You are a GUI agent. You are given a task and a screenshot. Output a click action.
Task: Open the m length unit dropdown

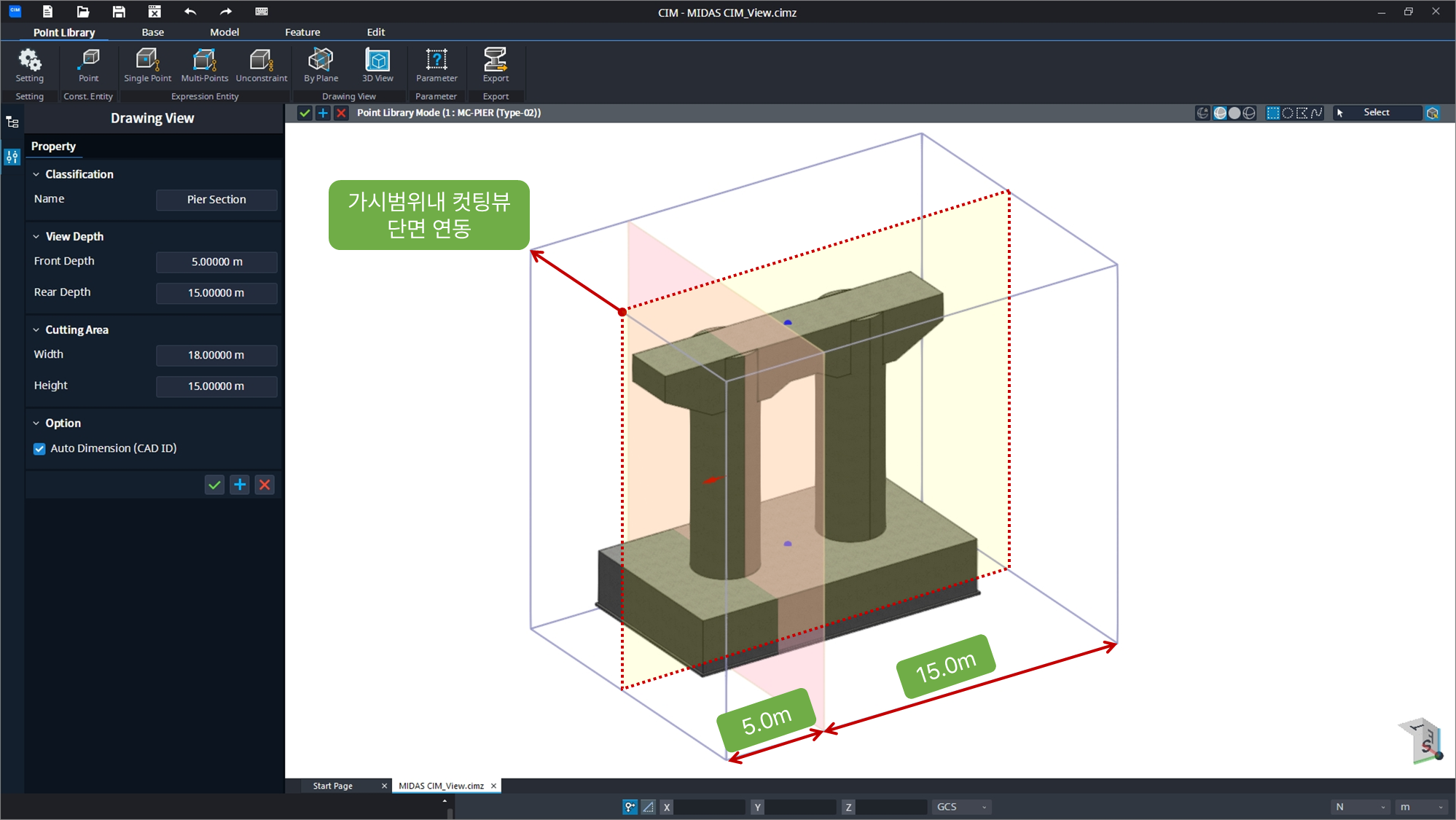pyautogui.click(x=1420, y=807)
